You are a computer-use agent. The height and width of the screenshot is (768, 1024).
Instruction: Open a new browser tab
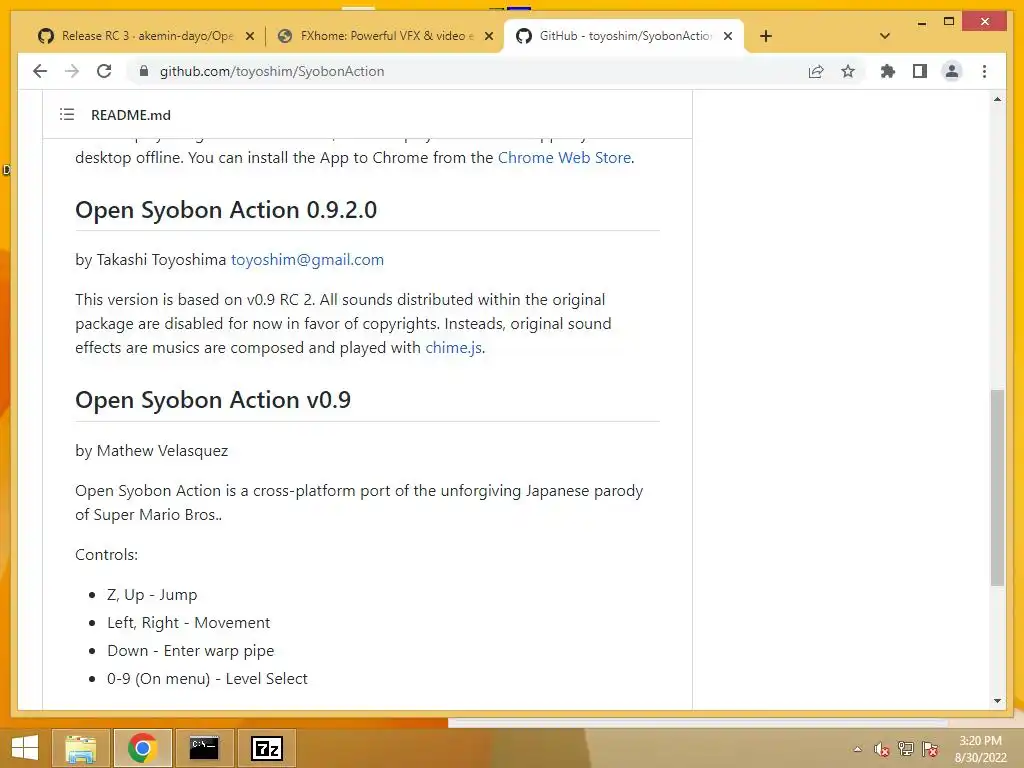(766, 36)
